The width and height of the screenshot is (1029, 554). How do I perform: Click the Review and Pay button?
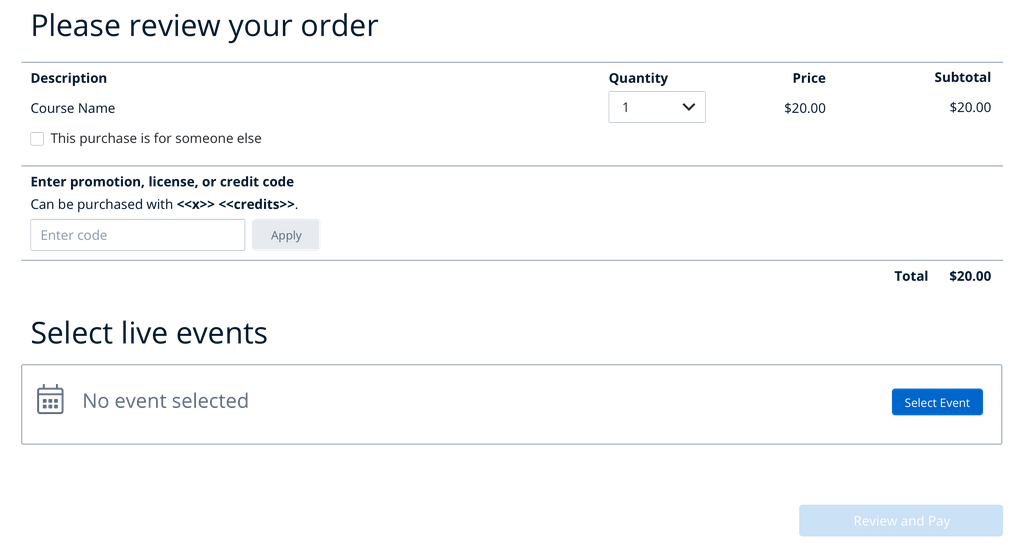pos(901,521)
